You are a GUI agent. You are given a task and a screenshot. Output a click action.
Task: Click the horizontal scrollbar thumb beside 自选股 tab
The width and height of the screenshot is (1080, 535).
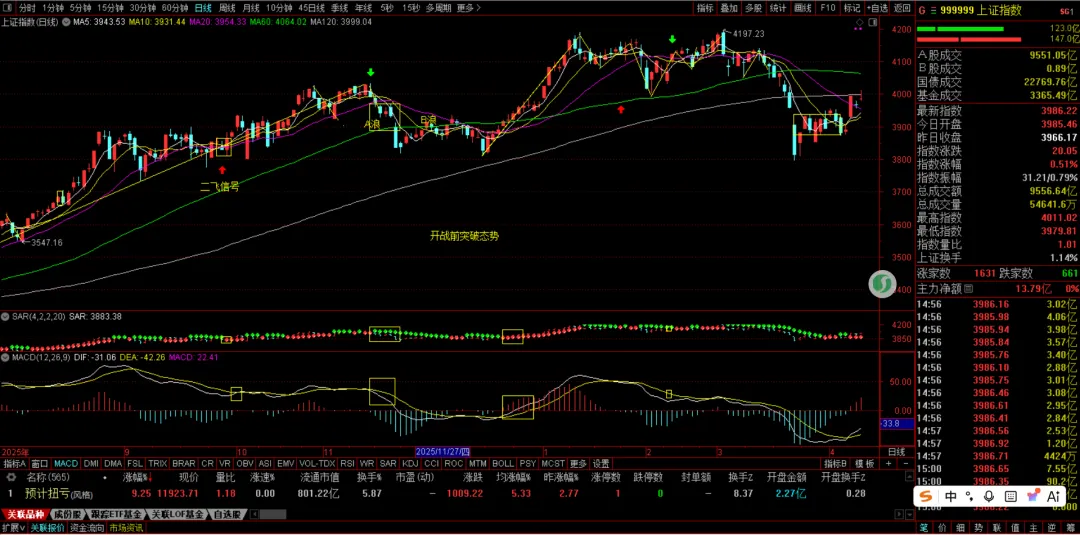(x=272, y=514)
